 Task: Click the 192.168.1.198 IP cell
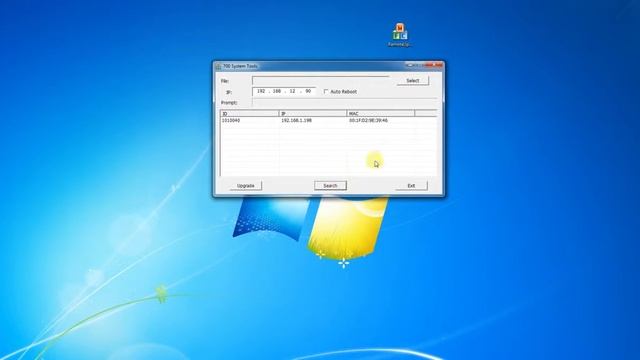pyautogui.click(x=296, y=121)
